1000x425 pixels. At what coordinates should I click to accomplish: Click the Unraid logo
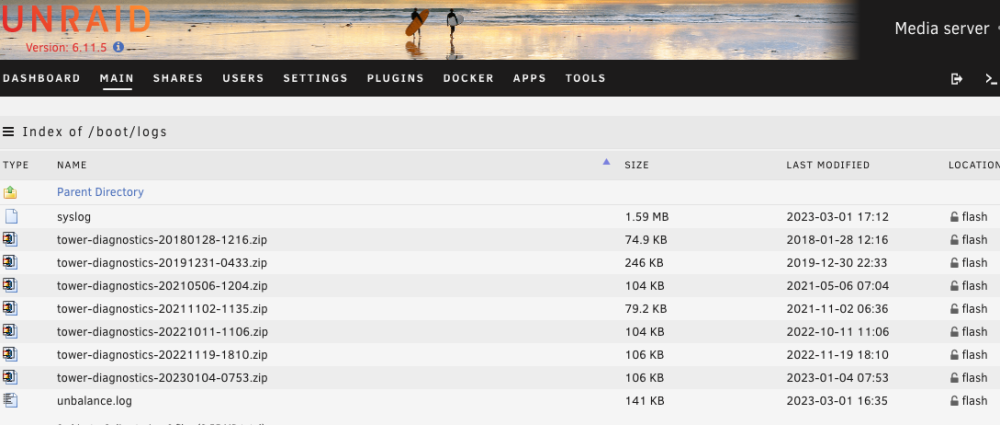pos(75,19)
